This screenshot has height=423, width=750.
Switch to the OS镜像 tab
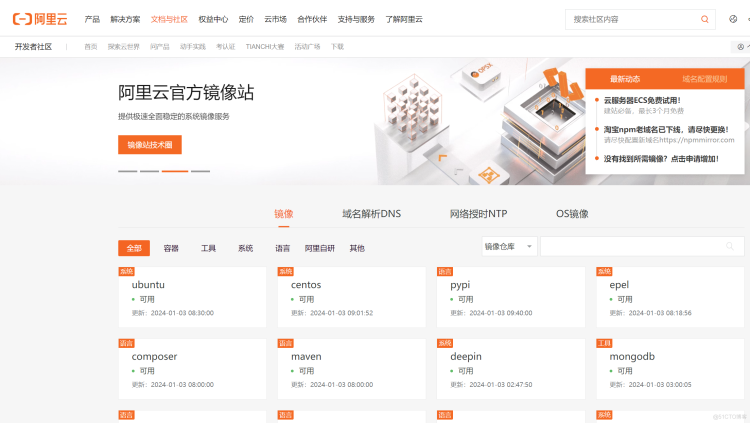(x=572, y=214)
